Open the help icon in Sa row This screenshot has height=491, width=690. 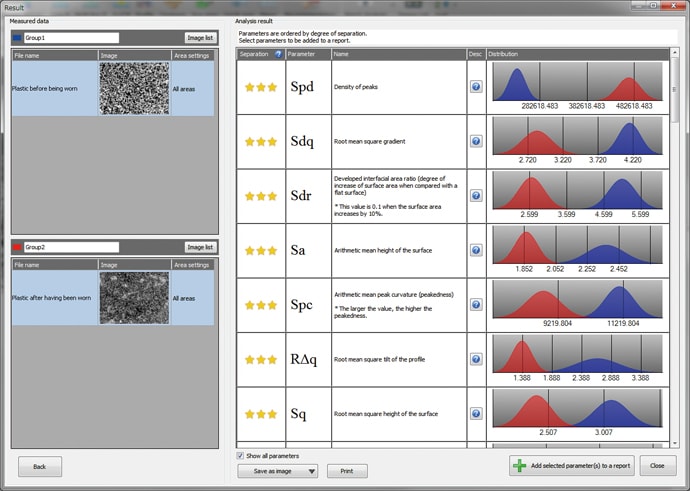pyautogui.click(x=476, y=250)
